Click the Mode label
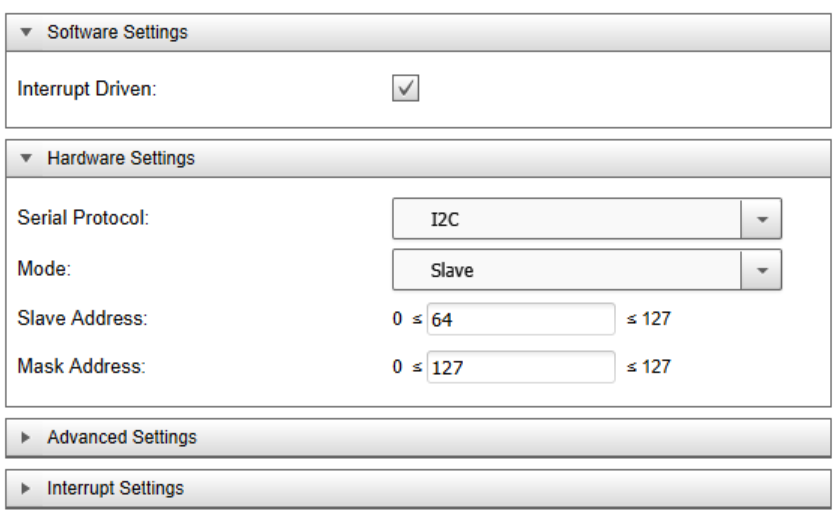This screenshot has width=837, height=520. pyautogui.click(x=40, y=268)
